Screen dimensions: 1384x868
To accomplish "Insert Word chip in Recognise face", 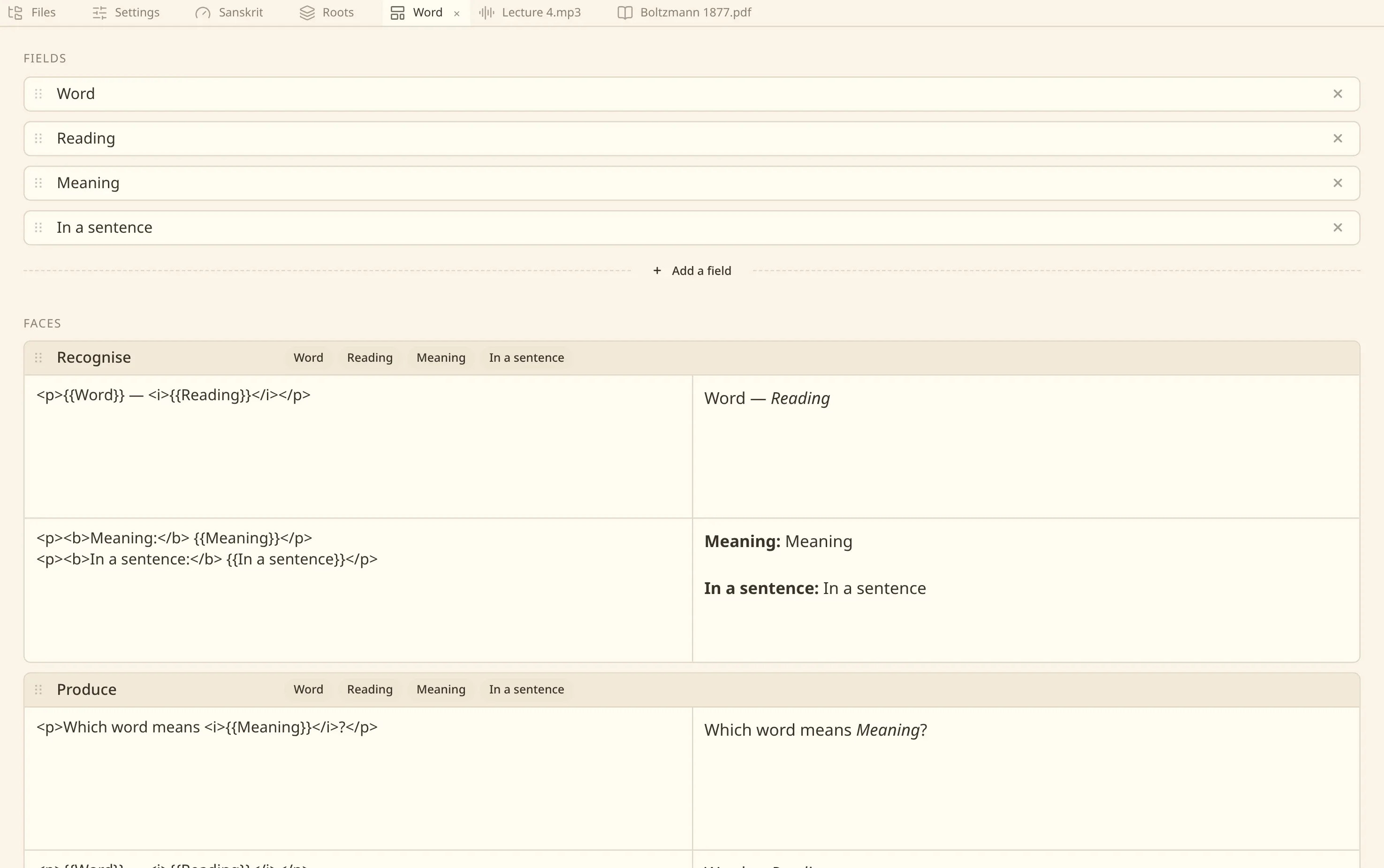I will click(x=308, y=358).
